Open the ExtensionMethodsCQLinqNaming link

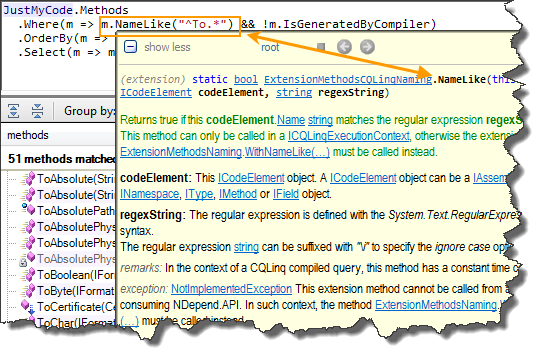(x=348, y=80)
